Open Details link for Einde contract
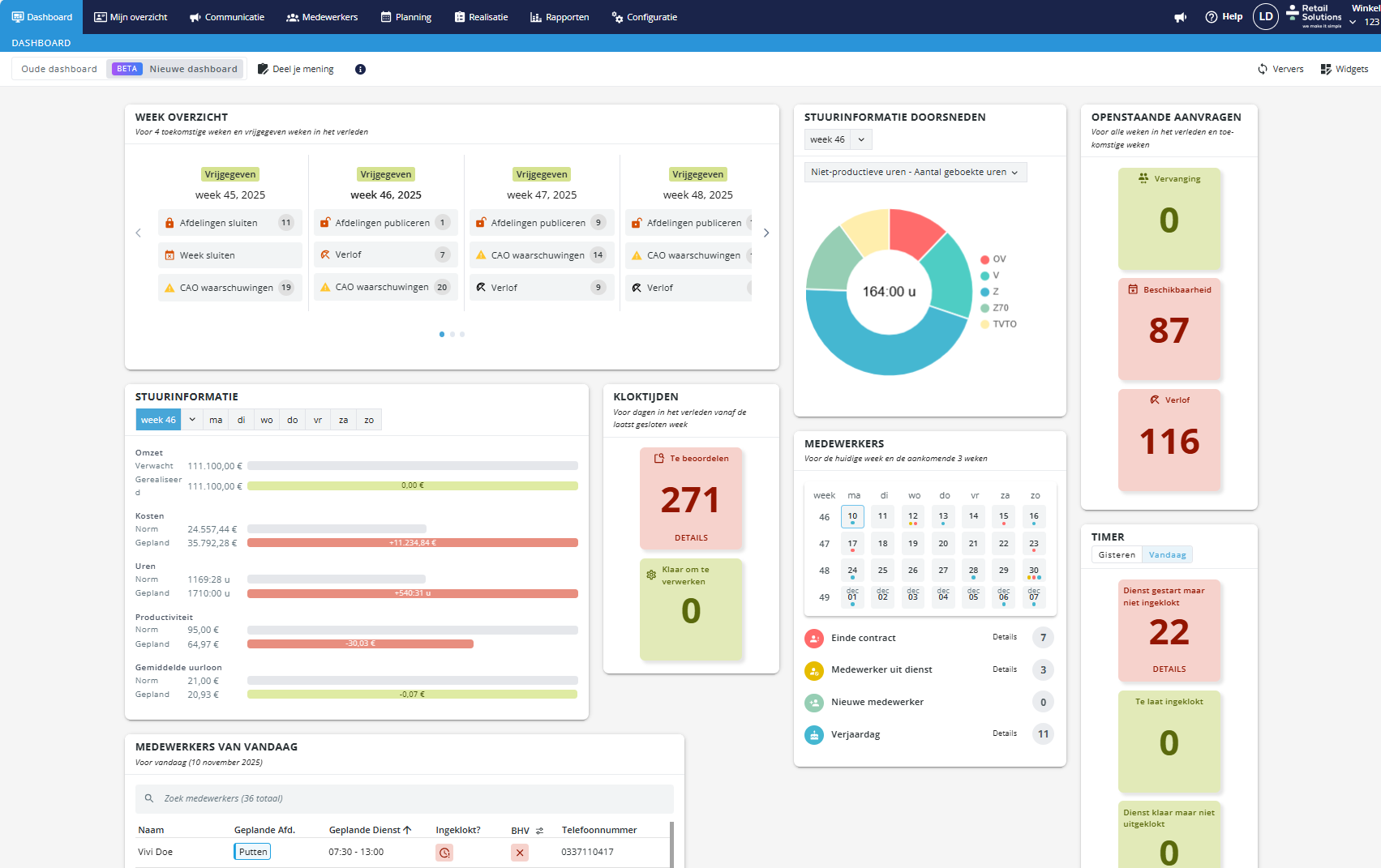This screenshot has height=868, width=1381. [1004, 638]
